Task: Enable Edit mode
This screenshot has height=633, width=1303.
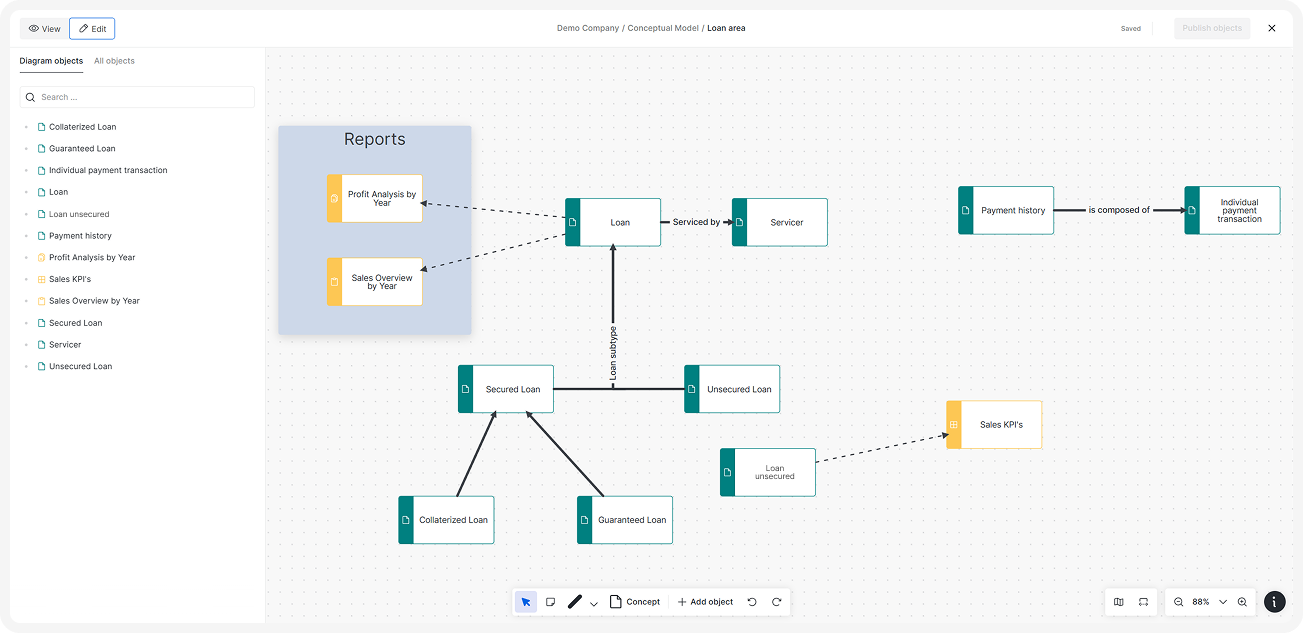Action: (92, 28)
